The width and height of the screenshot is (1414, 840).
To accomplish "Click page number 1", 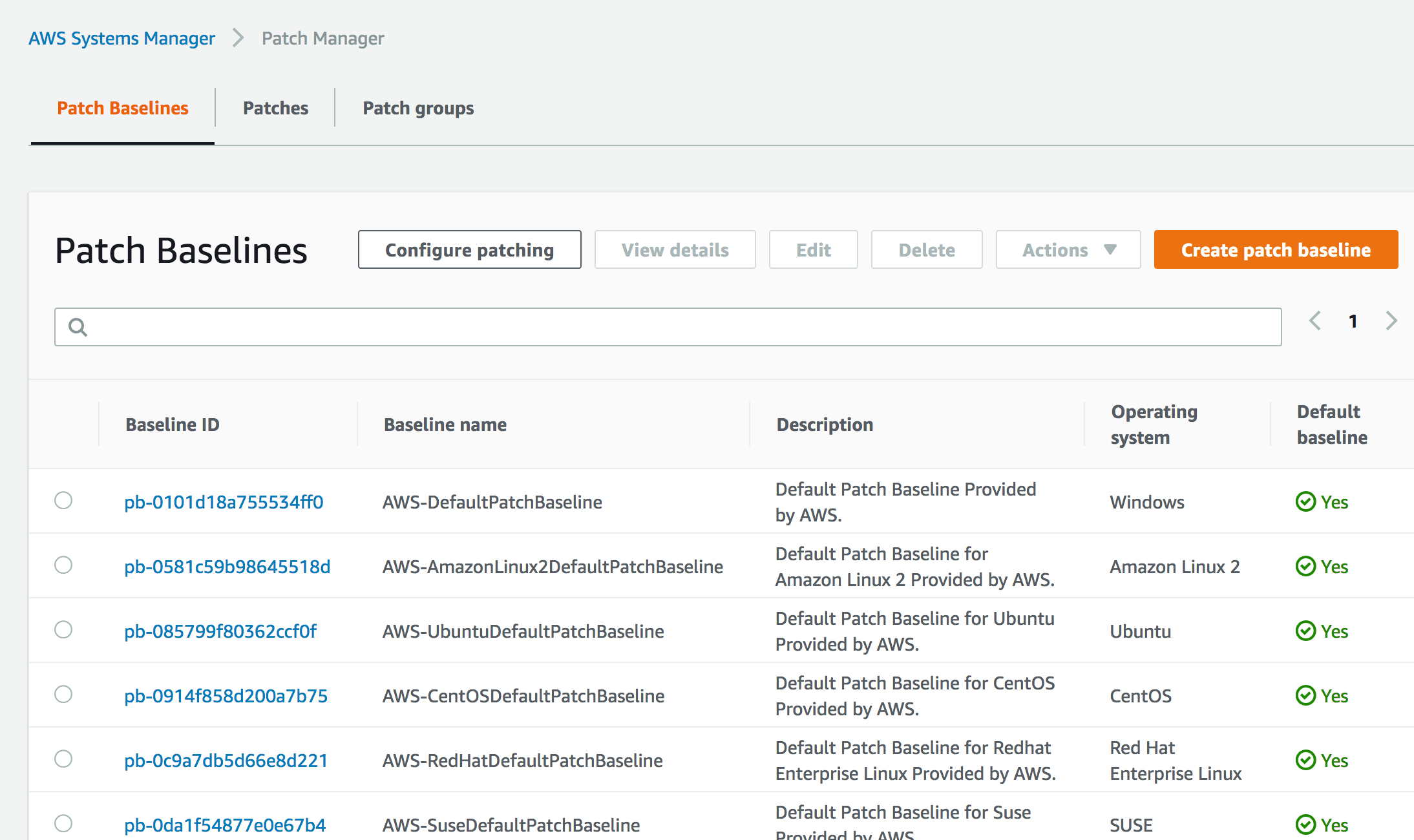I will [1353, 321].
